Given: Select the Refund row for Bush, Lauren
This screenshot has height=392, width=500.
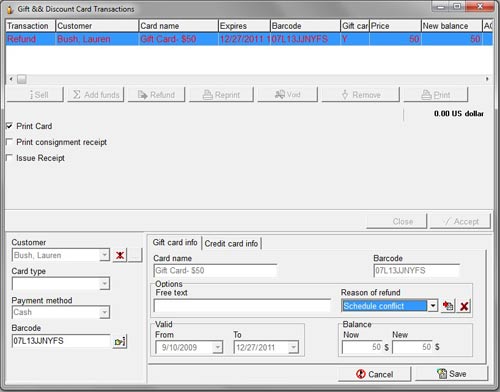Looking at the screenshot, I should tap(249, 39).
